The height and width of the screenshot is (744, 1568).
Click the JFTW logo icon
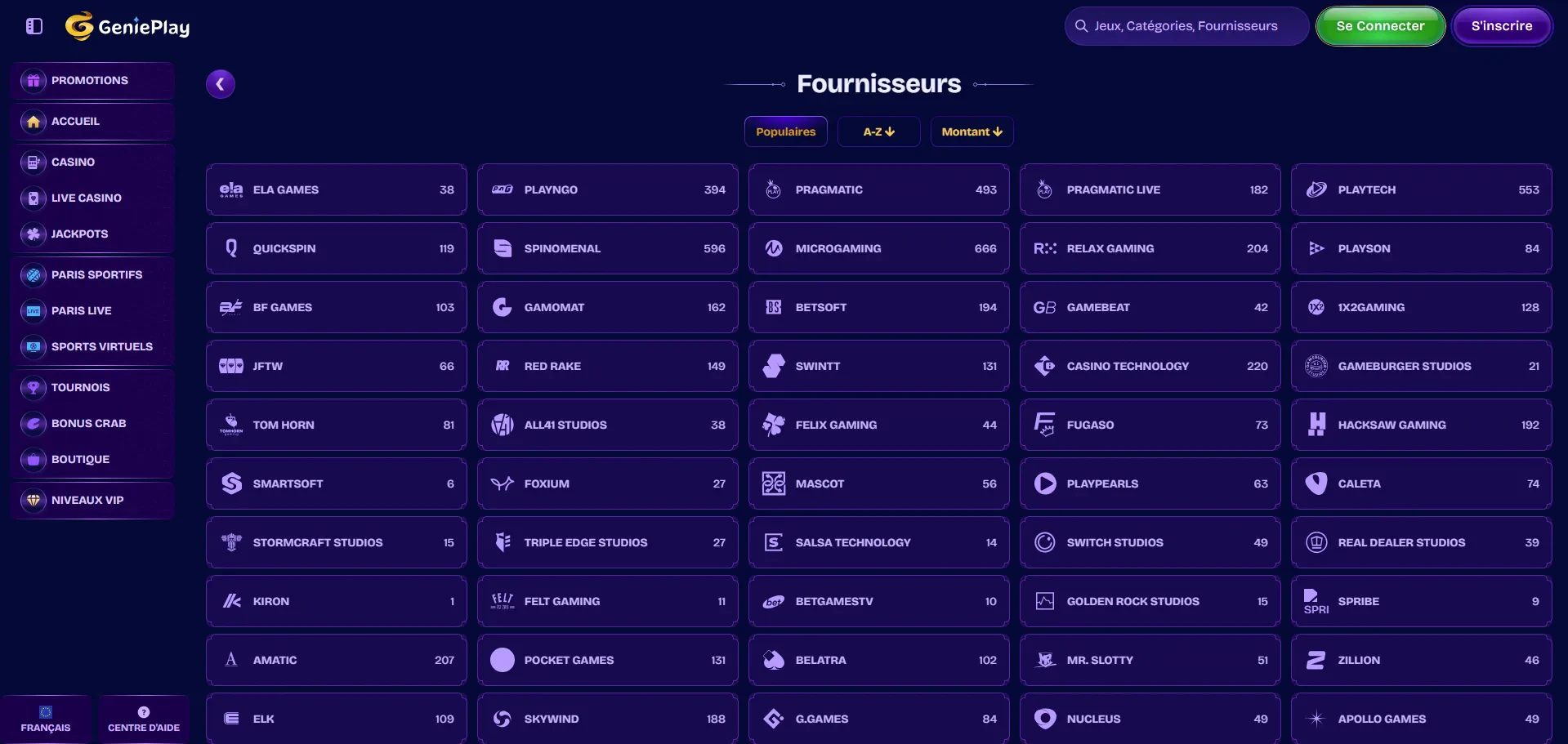tap(231, 366)
